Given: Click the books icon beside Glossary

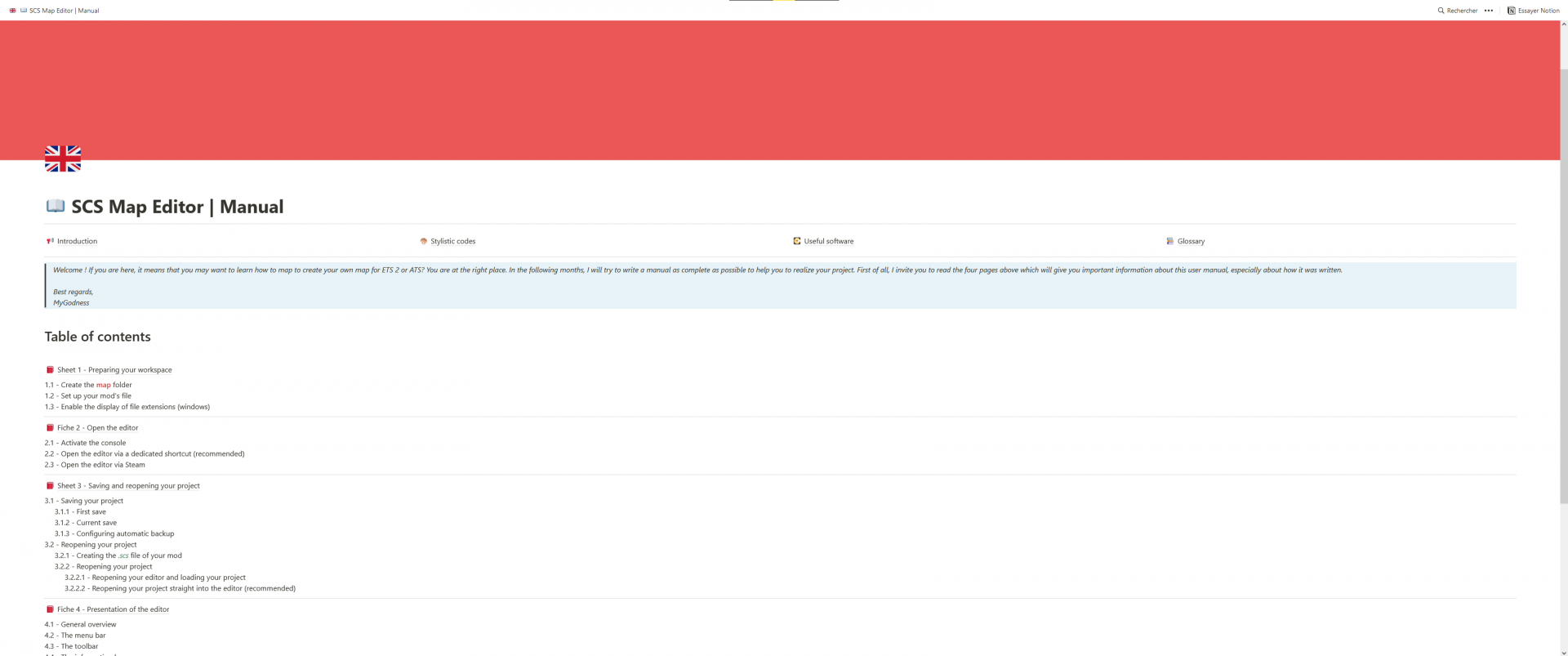Looking at the screenshot, I should [x=1169, y=241].
